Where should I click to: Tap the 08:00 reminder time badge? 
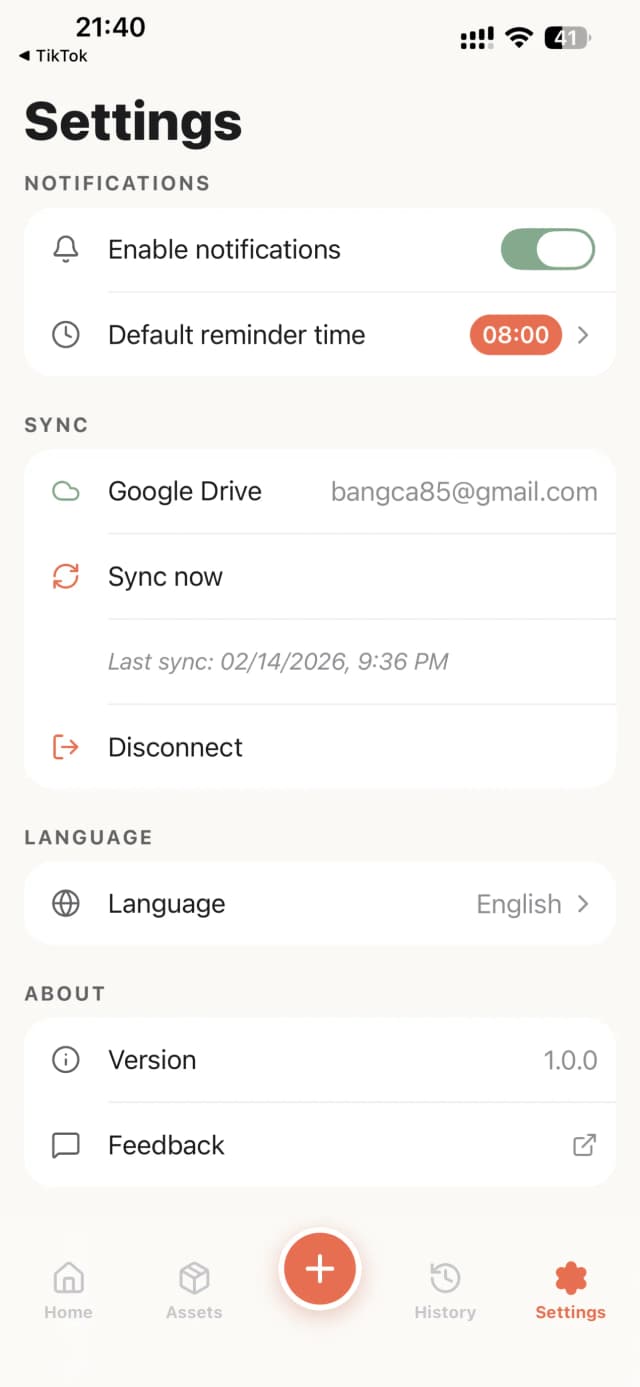point(515,335)
